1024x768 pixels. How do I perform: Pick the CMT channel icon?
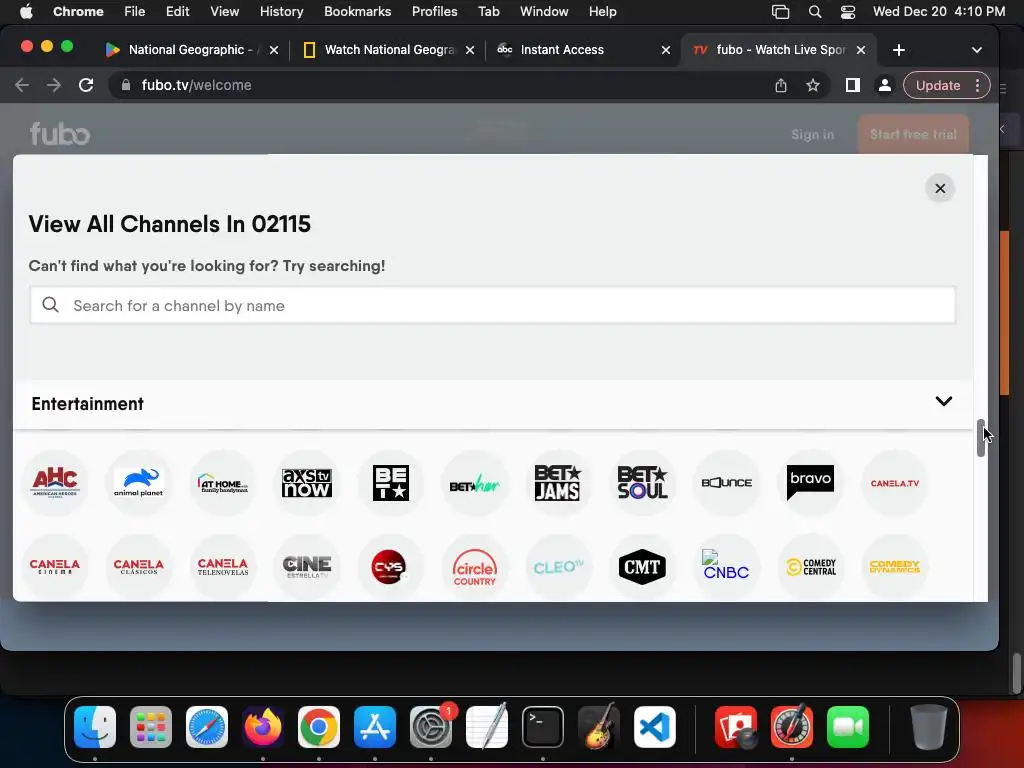pos(643,567)
